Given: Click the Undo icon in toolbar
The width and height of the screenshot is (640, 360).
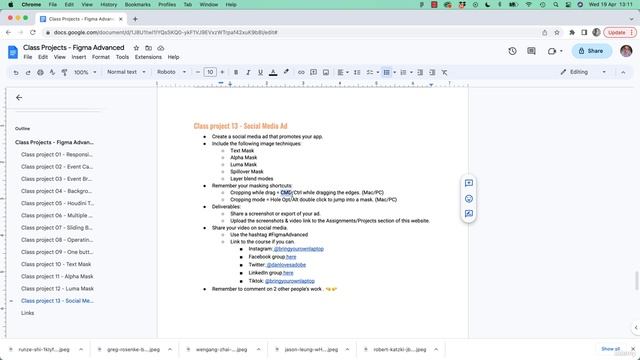Looking at the screenshot, I should coord(16,72).
